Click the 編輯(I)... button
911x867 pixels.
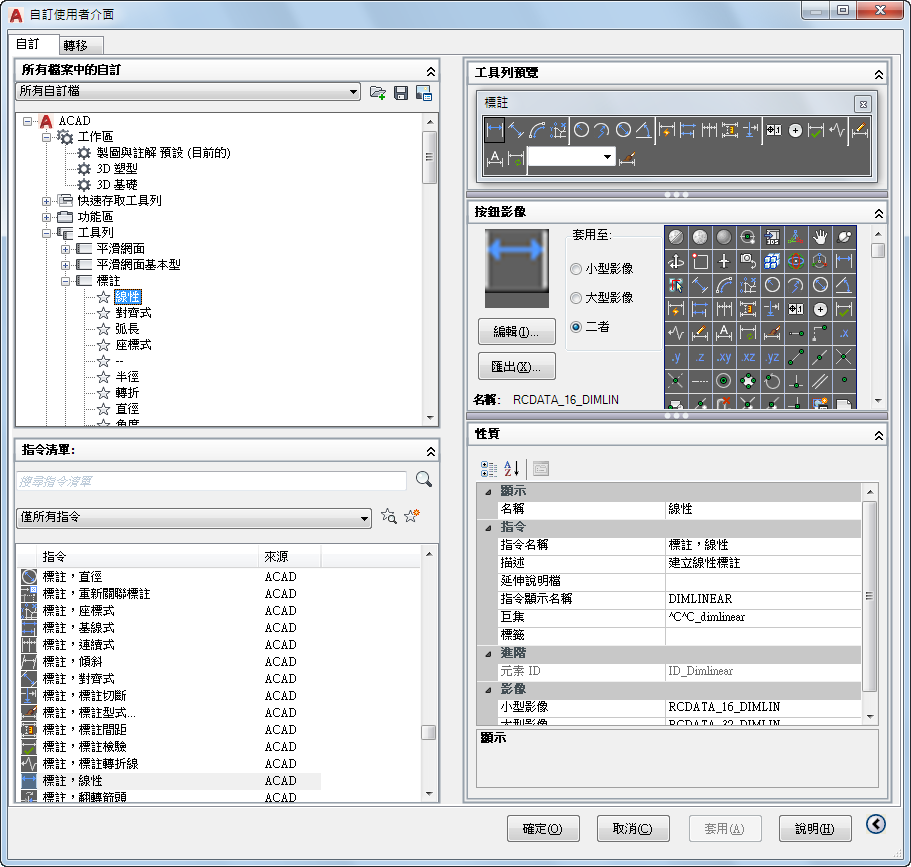(x=517, y=331)
